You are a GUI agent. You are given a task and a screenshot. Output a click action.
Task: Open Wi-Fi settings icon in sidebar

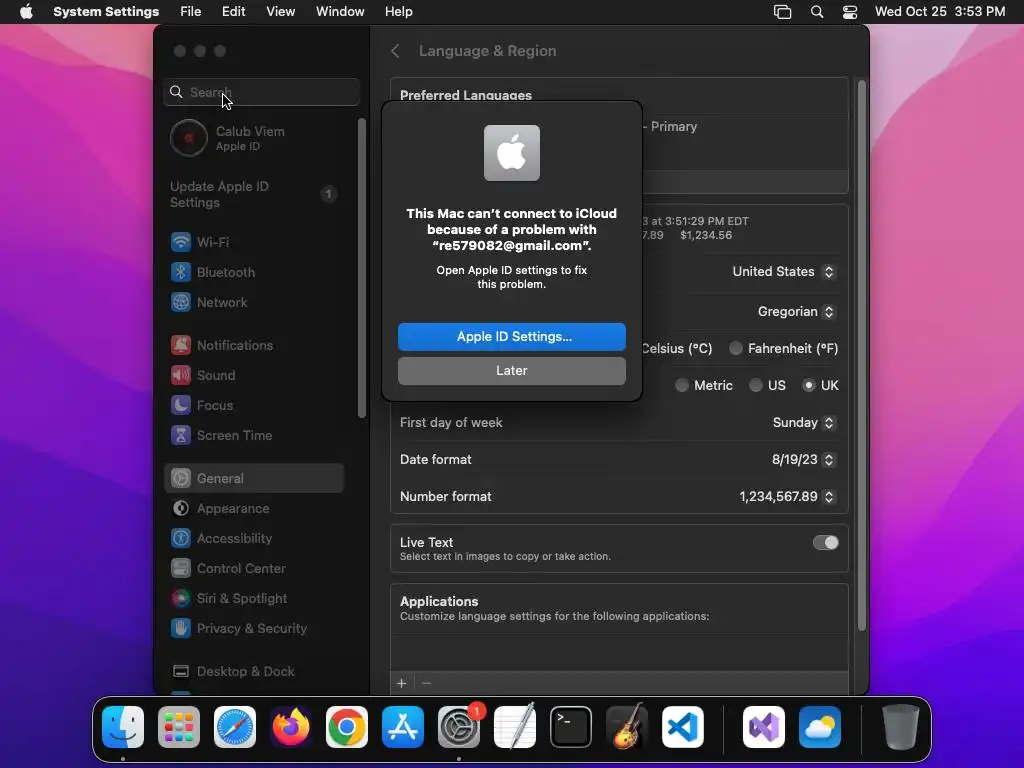181,242
